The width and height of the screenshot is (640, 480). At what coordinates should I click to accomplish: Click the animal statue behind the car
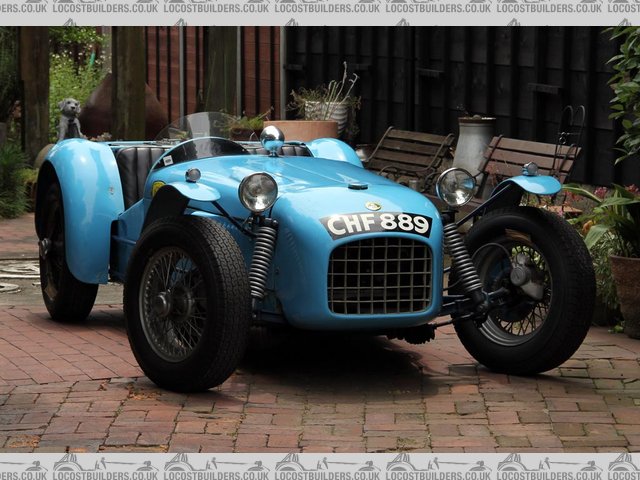69,119
